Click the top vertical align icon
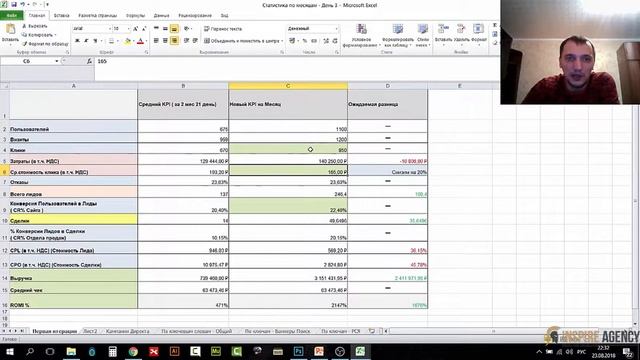640x360 pixels. [156, 29]
